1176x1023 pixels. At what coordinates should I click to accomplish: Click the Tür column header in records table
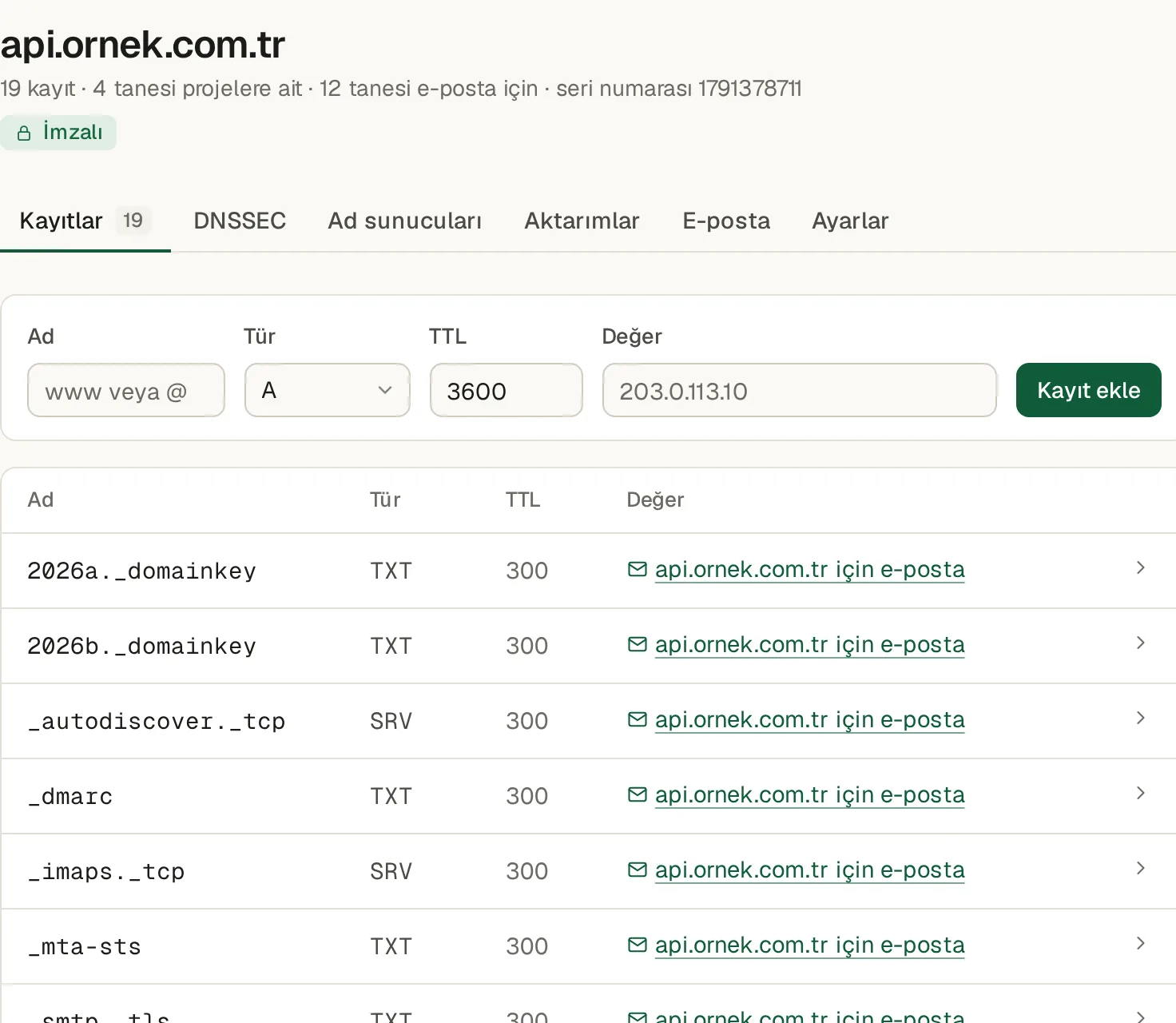click(385, 500)
